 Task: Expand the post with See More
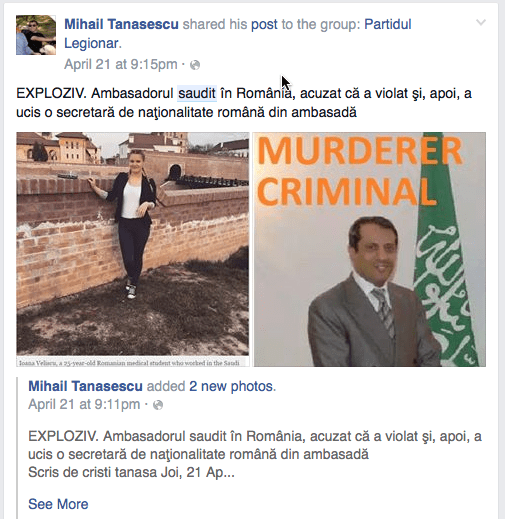click(58, 504)
